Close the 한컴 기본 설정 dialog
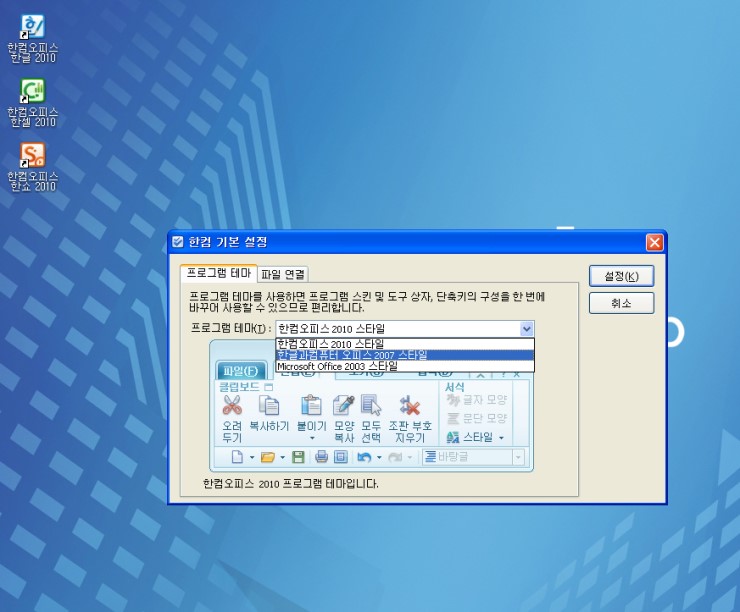This screenshot has height=612, width=740. (x=655, y=243)
